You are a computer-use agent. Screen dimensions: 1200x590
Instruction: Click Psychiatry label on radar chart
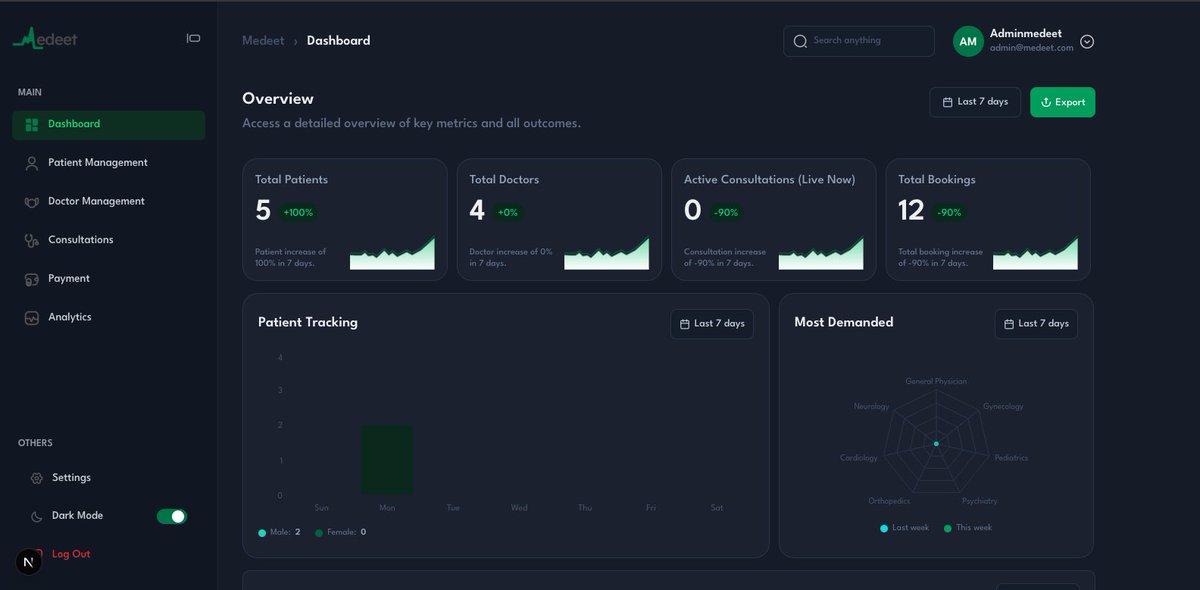coord(979,501)
